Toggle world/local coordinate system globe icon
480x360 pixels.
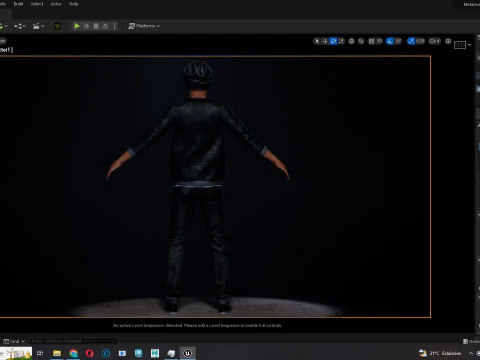351,41
